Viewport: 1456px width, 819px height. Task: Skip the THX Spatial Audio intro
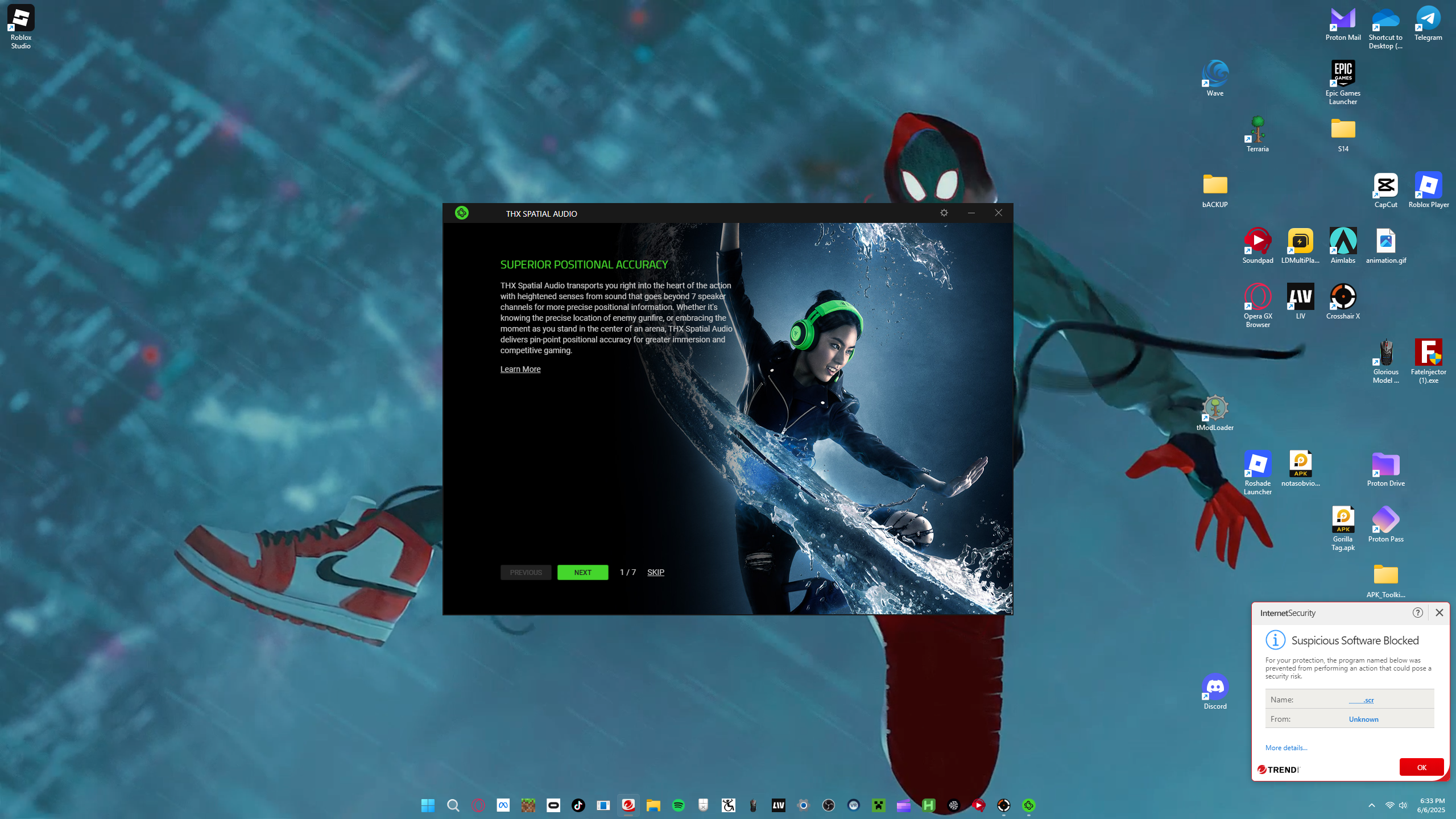point(656,572)
